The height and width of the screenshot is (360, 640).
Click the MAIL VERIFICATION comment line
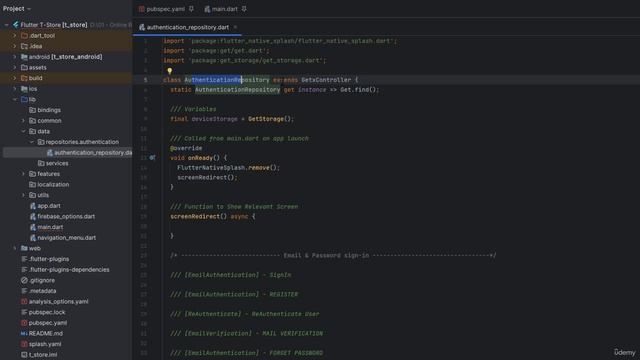(247, 333)
